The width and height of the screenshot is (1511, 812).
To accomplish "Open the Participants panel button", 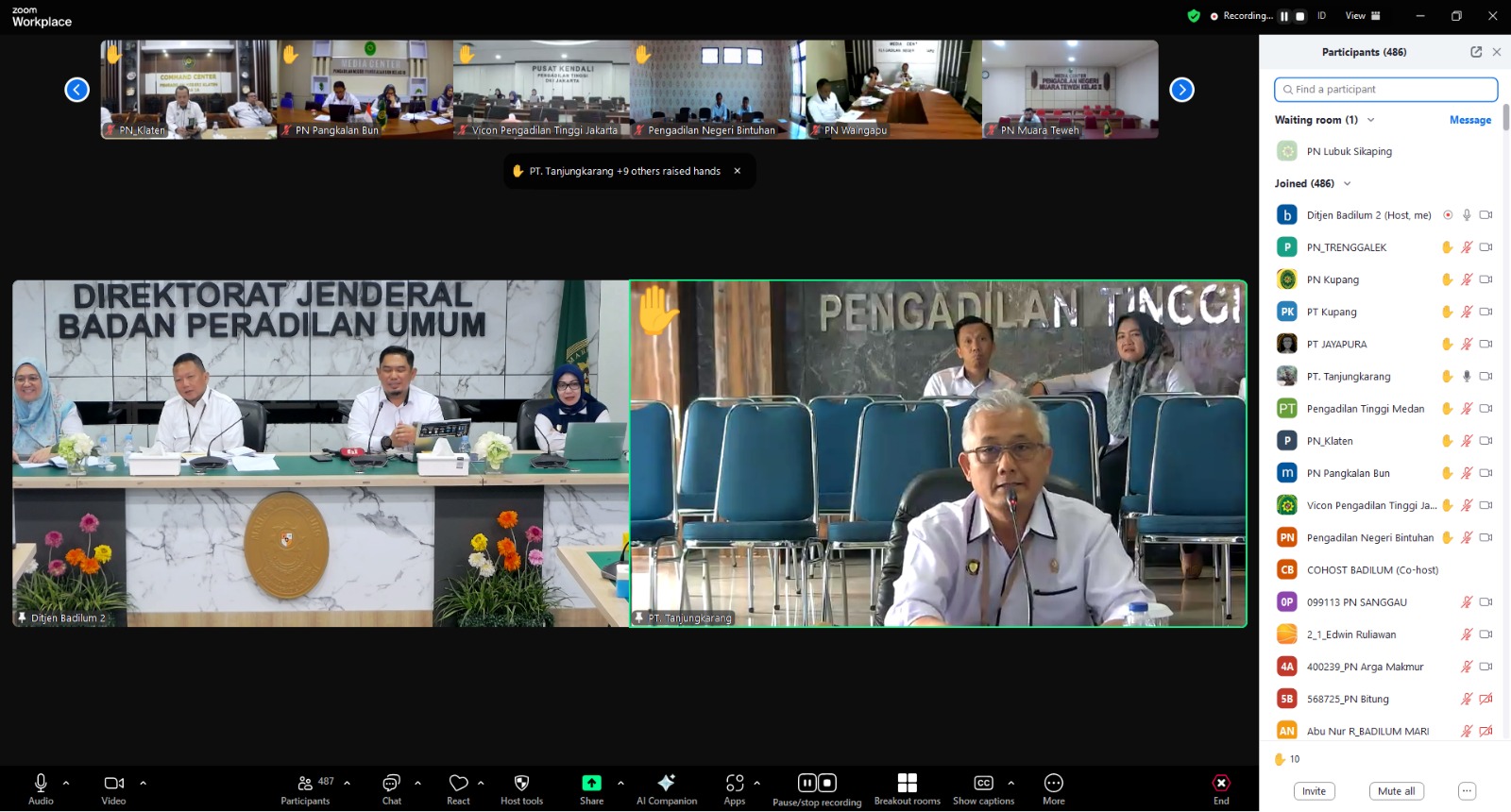I will (x=305, y=788).
